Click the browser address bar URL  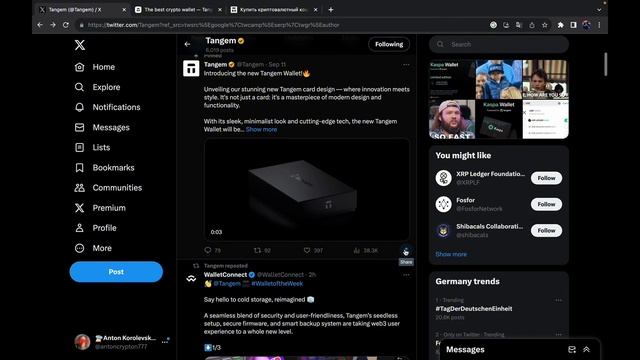pyautogui.click(x=213, y=25)
